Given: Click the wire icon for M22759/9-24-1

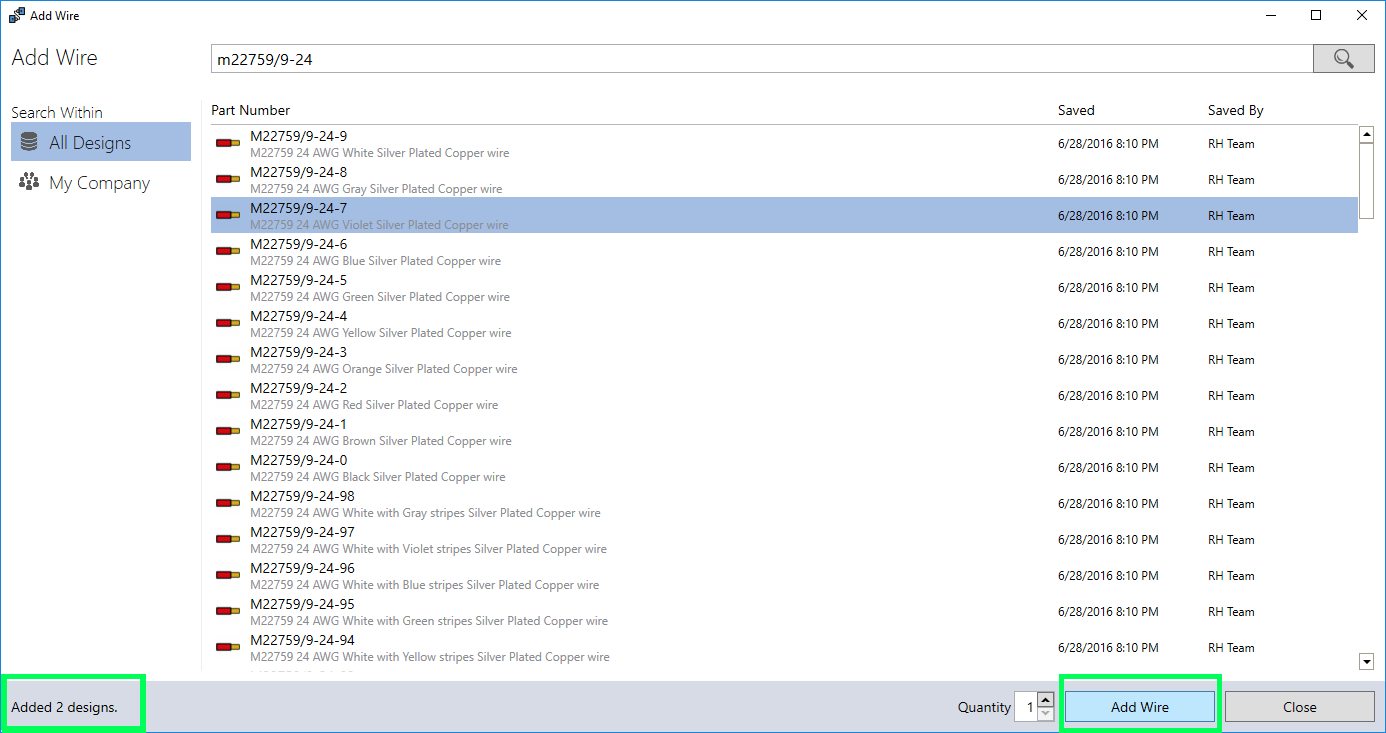Looking at the screenshot, I should tap(228, 432).
